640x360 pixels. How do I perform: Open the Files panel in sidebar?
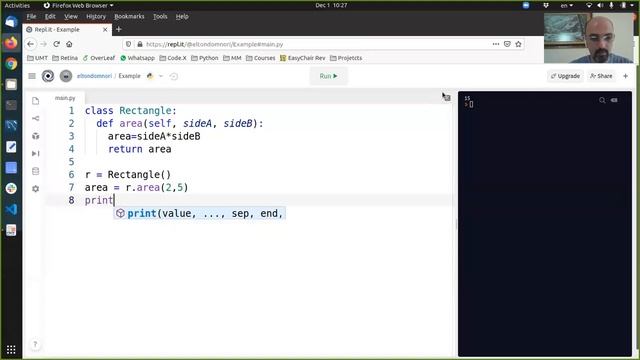pyautogui.click(x=36, y=101)
